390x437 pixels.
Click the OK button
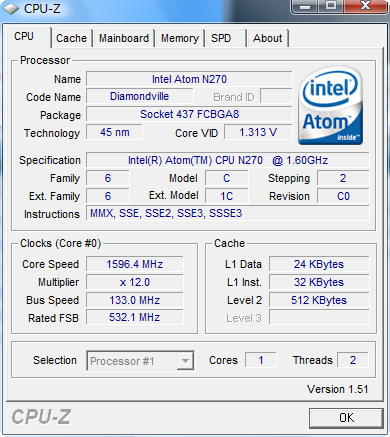coord(346,418)
